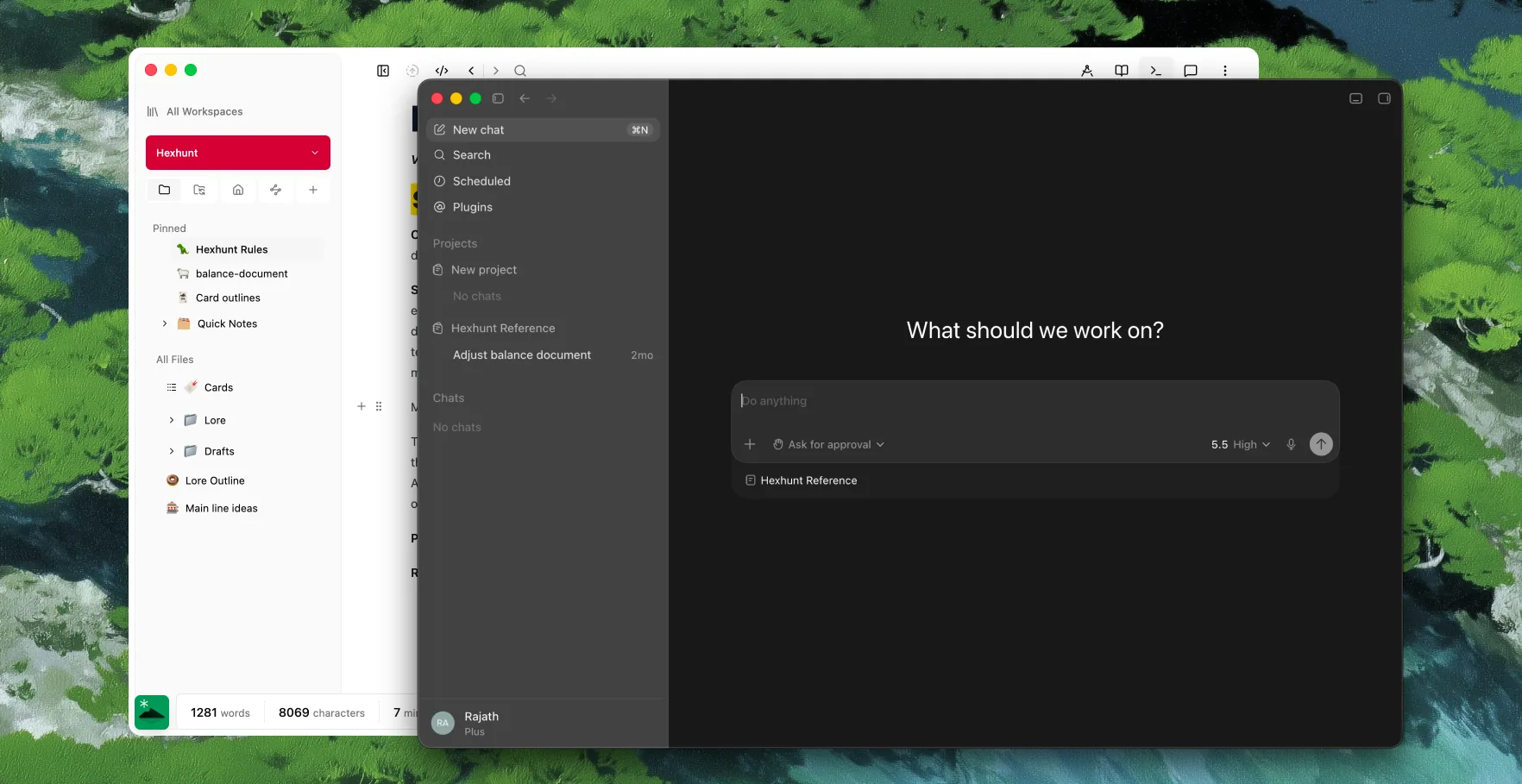Toggle the terminal prompt icon in notes toolbar
The width and height of the screenshot is (1522, 784).
(1156, 71)
